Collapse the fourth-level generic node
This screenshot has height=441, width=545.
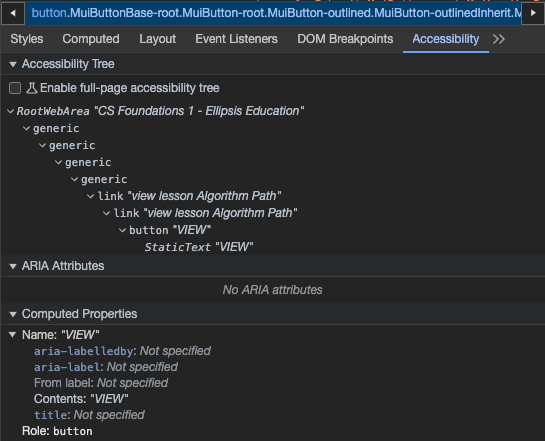click(x=74, y=179)
